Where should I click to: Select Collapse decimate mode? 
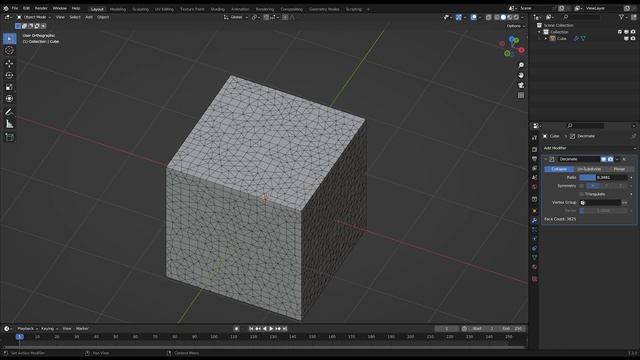[x=559, y=169]
